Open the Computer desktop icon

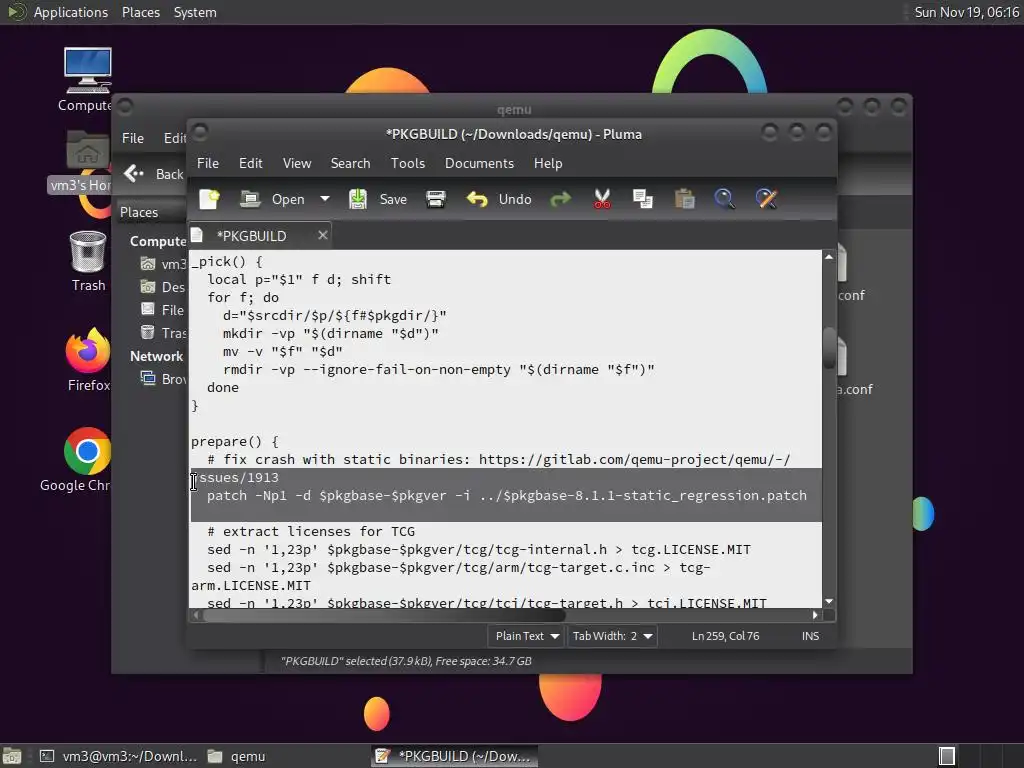pyautogui.click(x=87, y=80)
